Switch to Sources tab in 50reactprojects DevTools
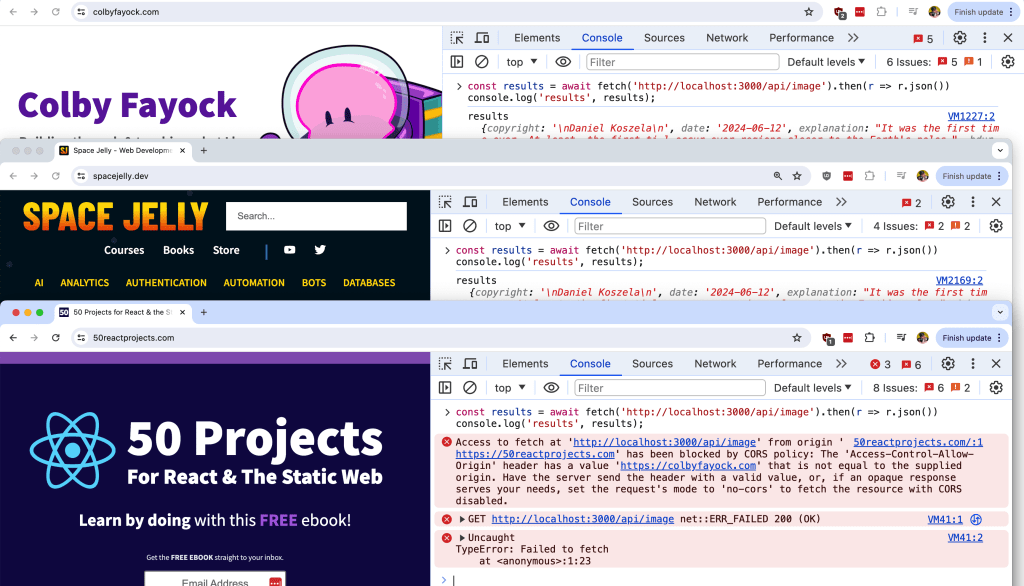 [x=652, y=364]
